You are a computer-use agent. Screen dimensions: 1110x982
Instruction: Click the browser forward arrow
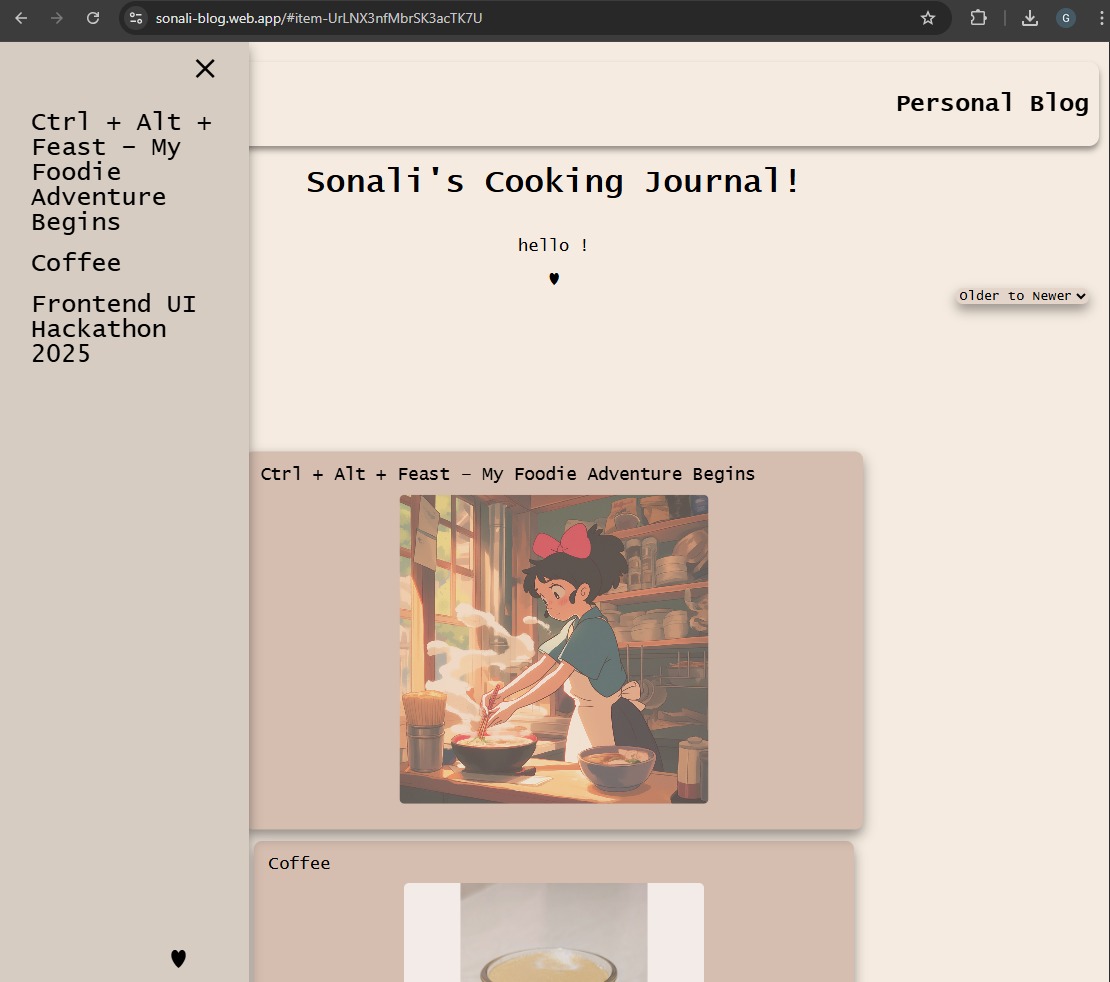(x=57, y=18)
